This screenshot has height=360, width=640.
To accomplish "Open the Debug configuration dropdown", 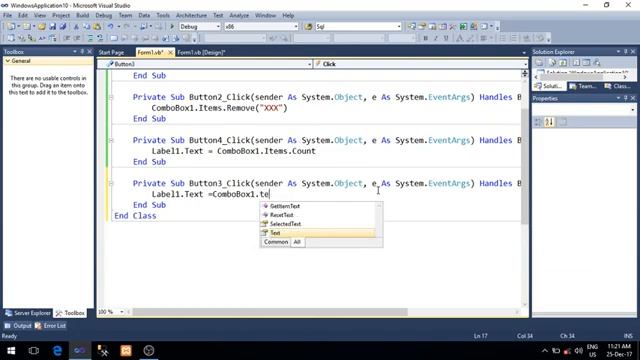I will tap(218, 27).
